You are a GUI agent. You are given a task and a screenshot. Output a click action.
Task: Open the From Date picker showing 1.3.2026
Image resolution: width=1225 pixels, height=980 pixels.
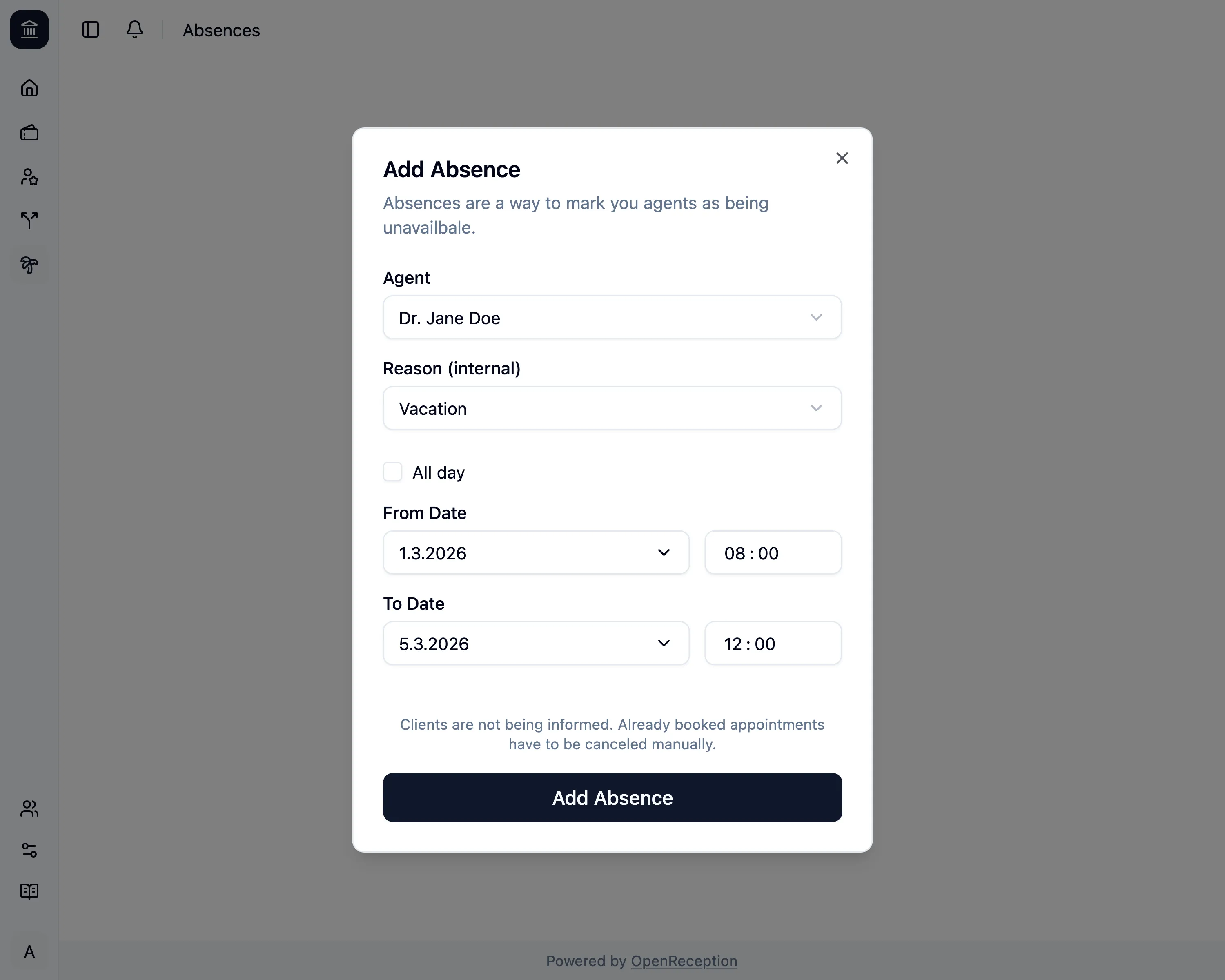[536, 552]
